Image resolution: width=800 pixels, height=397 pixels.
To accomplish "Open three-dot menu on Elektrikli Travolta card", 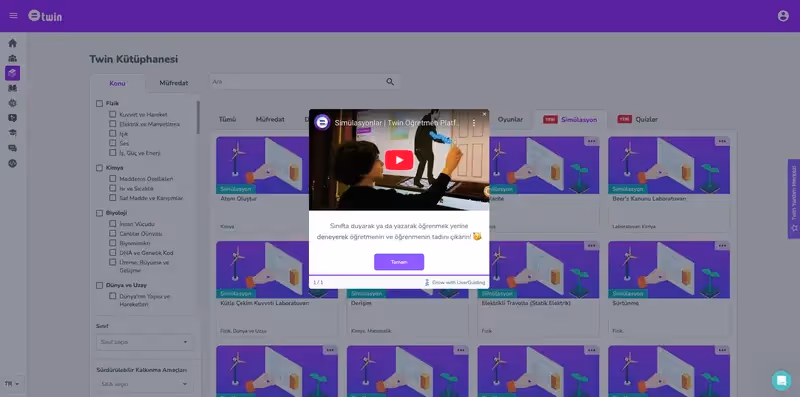I will [591, 246].
